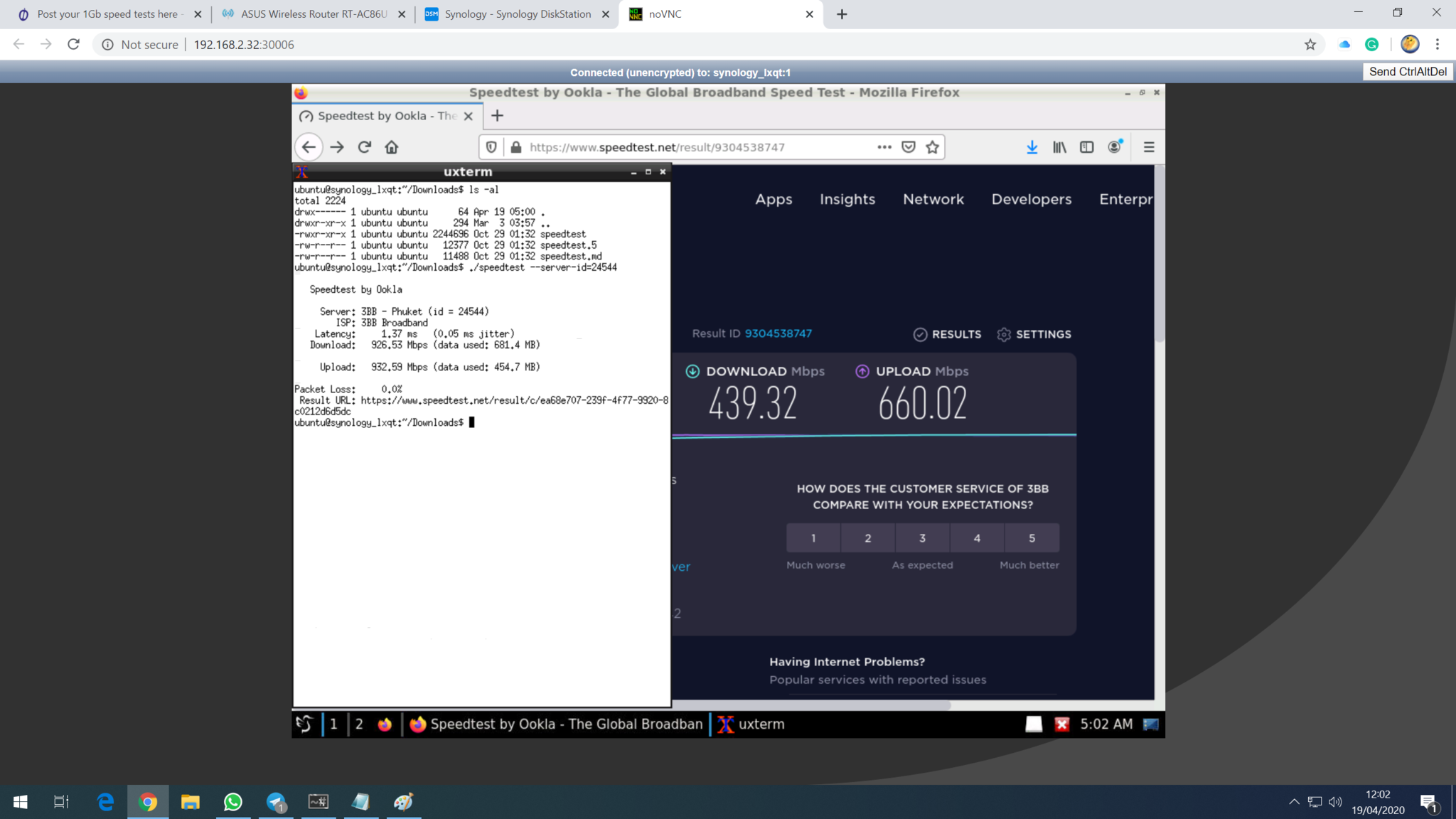1456x819 pixels.
Task: Rate 3BB customer service as 5
Action: coord(1032,538)
